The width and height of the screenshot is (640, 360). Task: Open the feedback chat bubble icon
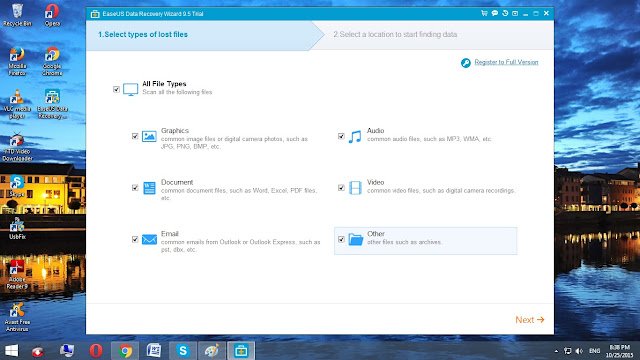pos(495,13)
